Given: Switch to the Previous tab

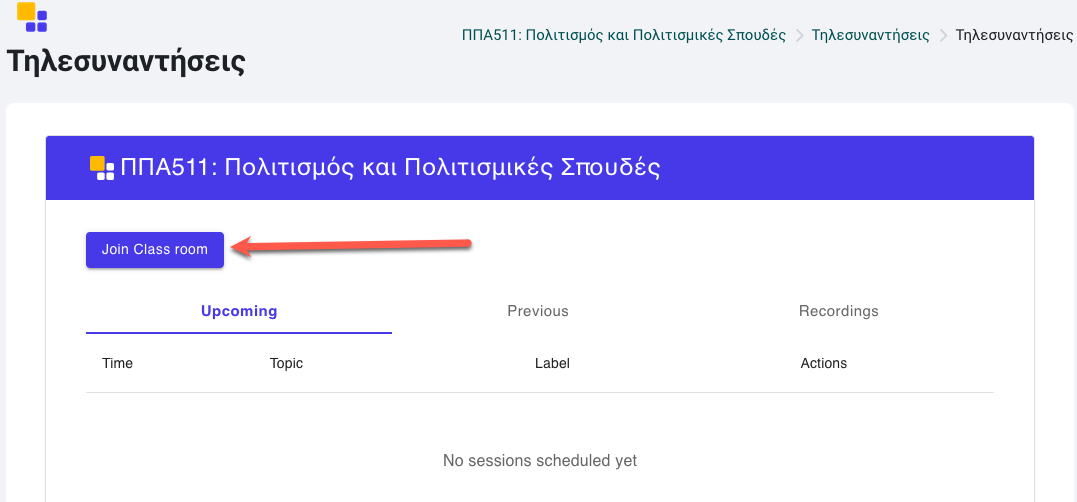Looking at the screenshot, I should (538, 311).
